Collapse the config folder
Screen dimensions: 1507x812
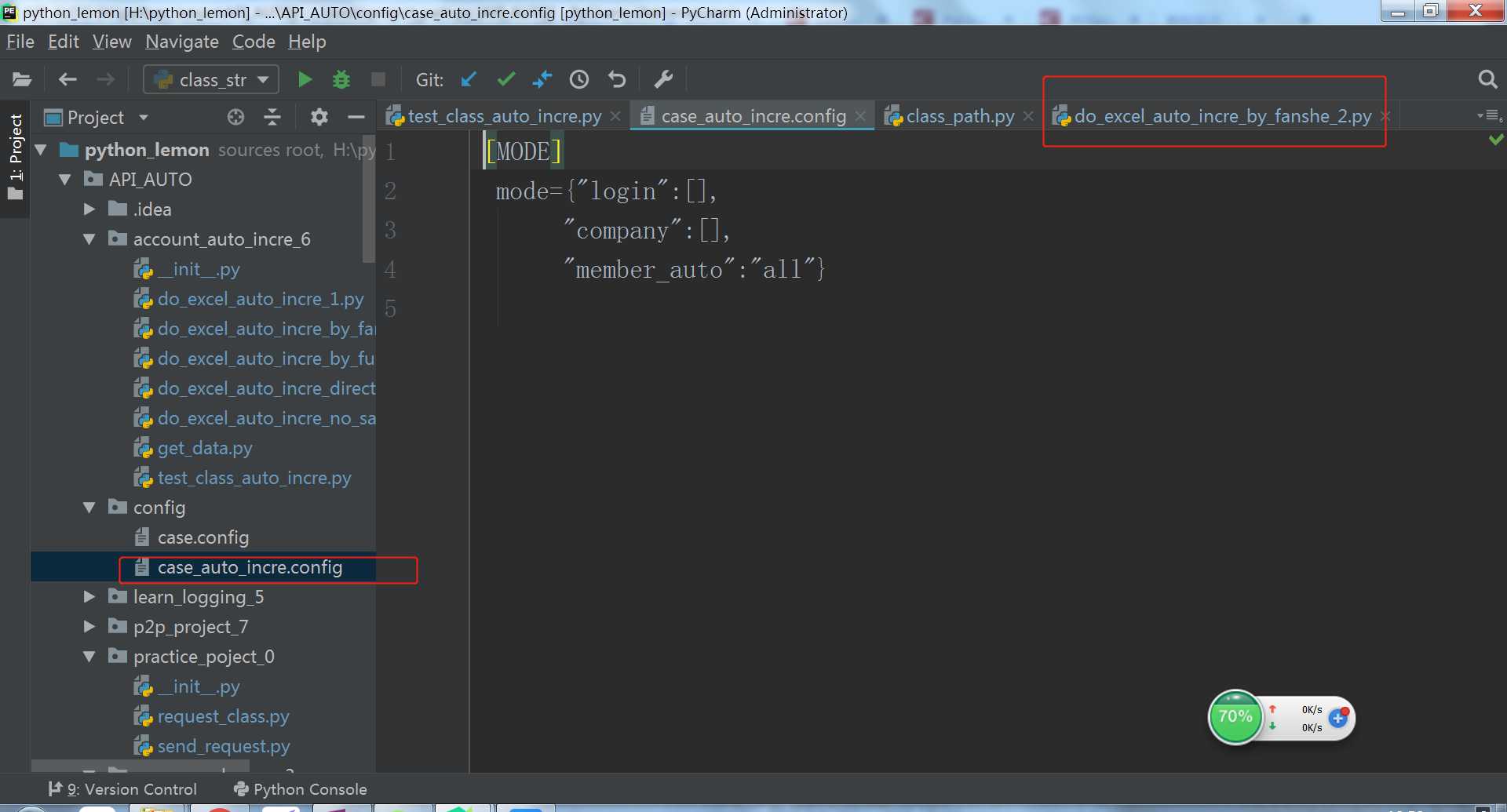(89, 508)
